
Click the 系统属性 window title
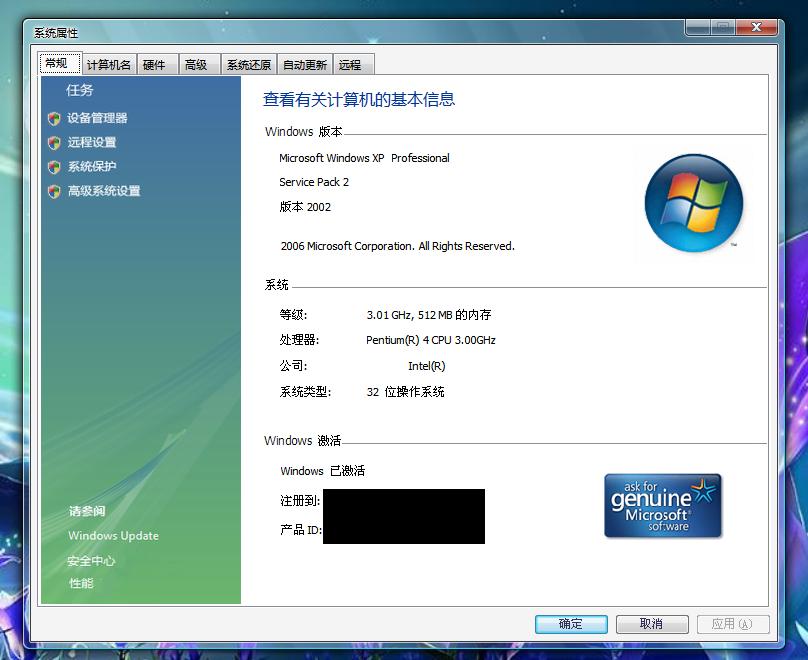(56, 33)
